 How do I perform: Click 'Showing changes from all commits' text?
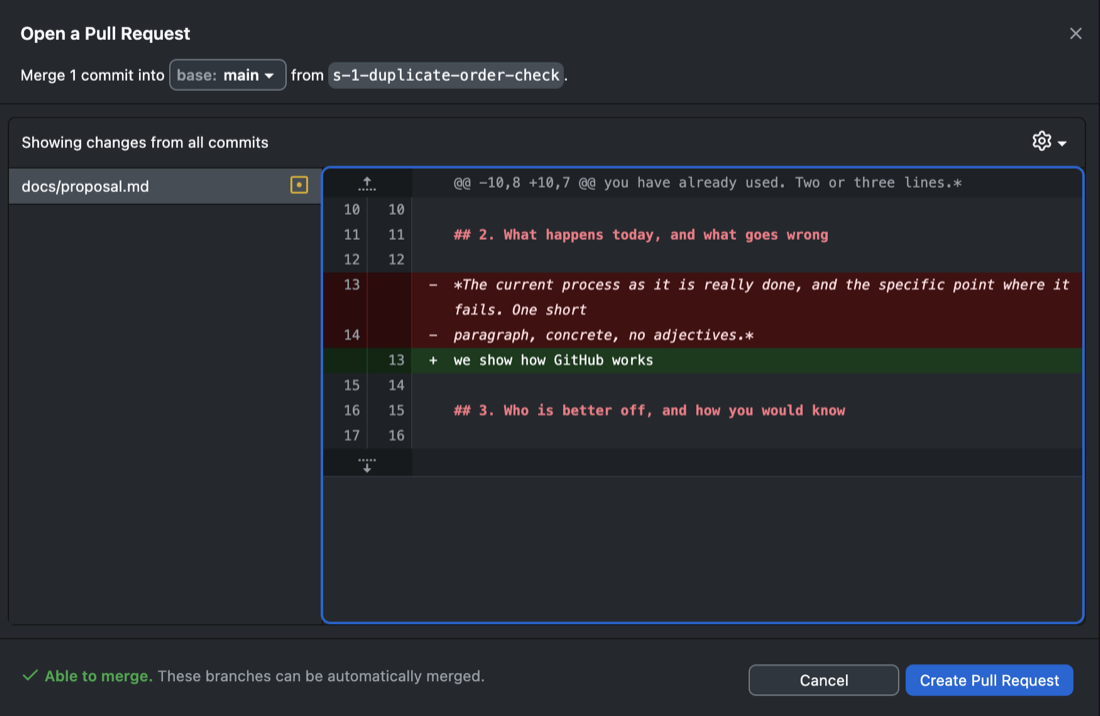[145, 142]
